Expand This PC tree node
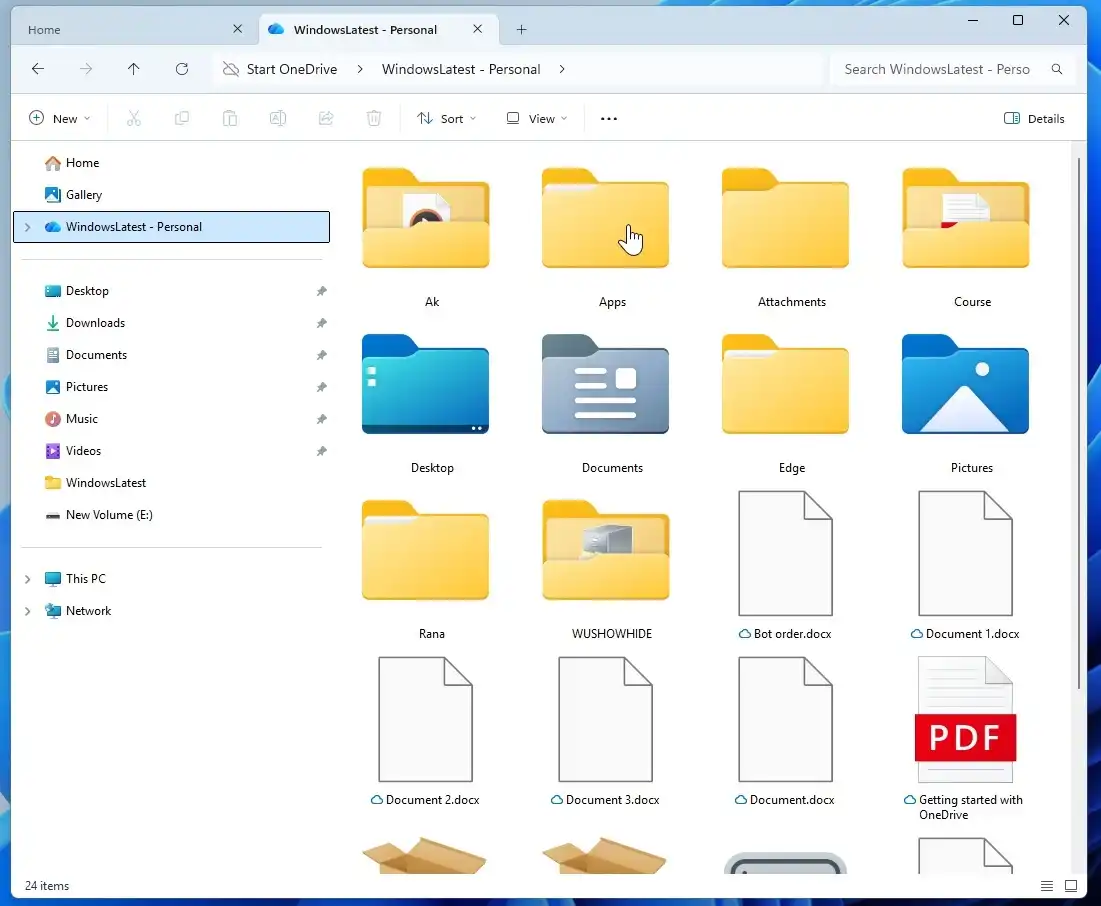Viewport: 1101px width, 906px height. point(27,579)
